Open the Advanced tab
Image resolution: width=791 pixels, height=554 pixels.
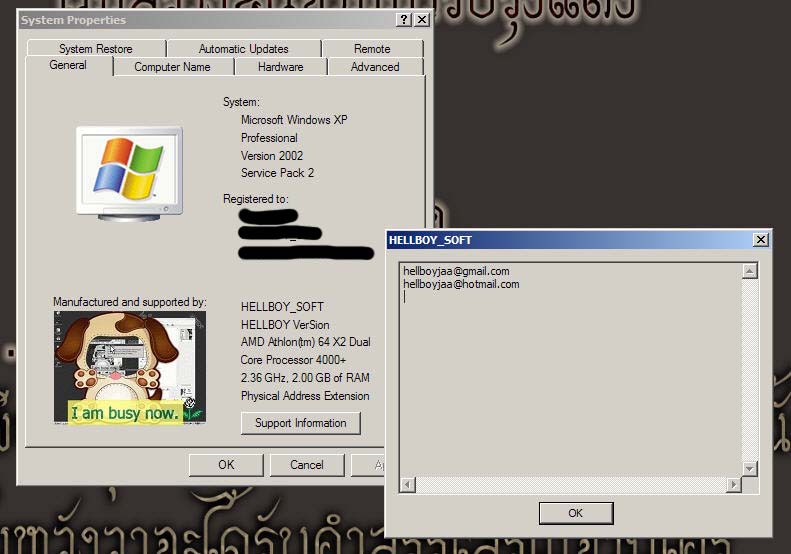tap(375, 67)
